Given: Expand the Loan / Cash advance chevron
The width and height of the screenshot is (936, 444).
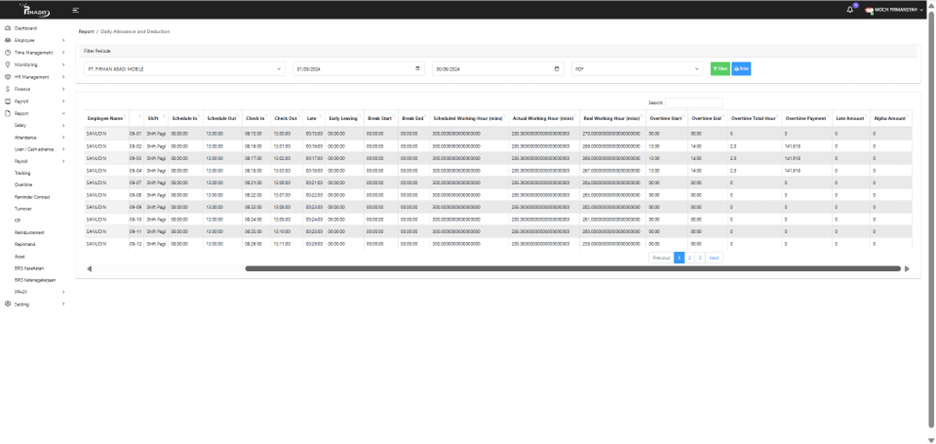Looking at the screenshot, I should coord(63,149).
